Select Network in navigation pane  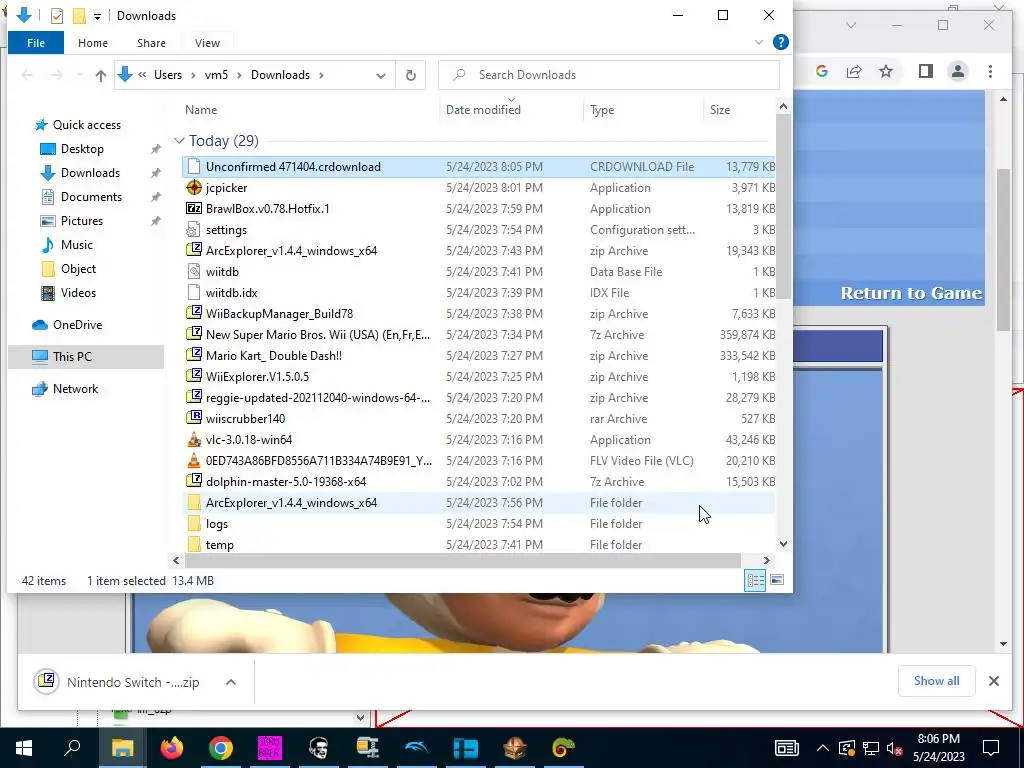tap(75, 389)
